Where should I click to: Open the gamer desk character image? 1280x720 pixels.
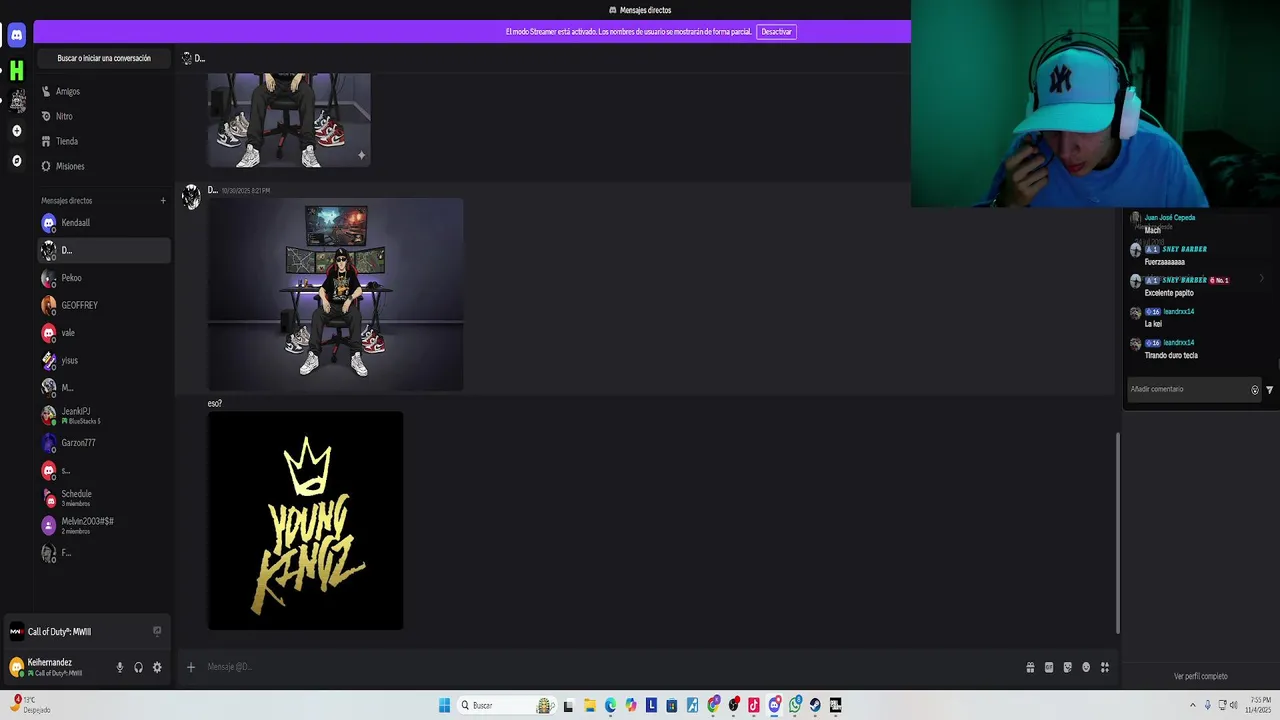pyautogui.click(x=335, y=294)
